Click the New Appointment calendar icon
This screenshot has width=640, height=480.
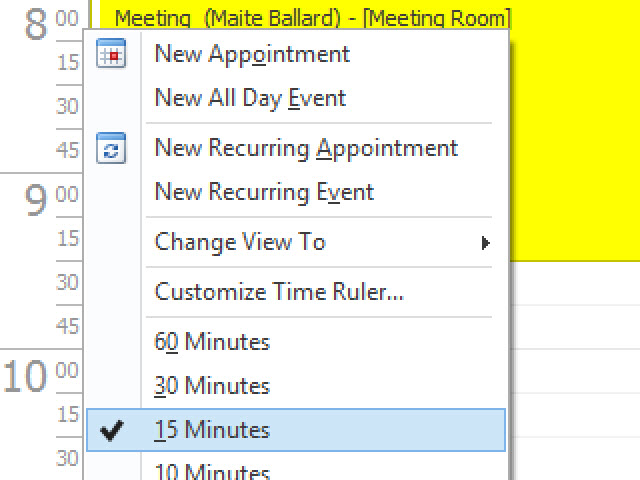tap(111, 53)
